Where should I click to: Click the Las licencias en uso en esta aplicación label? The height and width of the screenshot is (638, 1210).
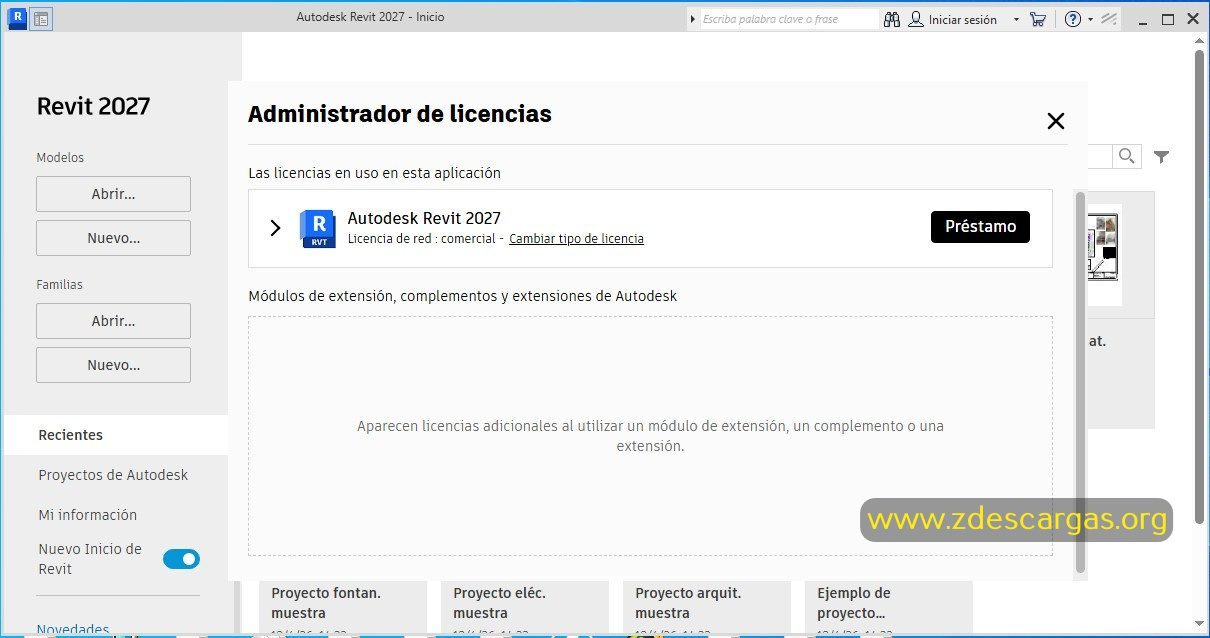click(x=374, y=173)
